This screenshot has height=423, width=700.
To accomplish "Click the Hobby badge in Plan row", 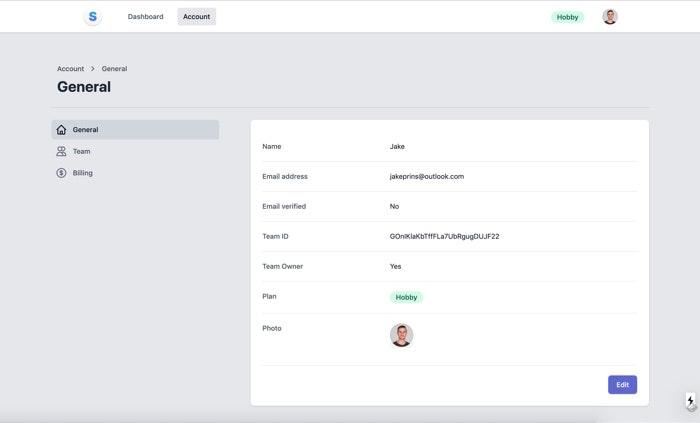I will 406,297.
